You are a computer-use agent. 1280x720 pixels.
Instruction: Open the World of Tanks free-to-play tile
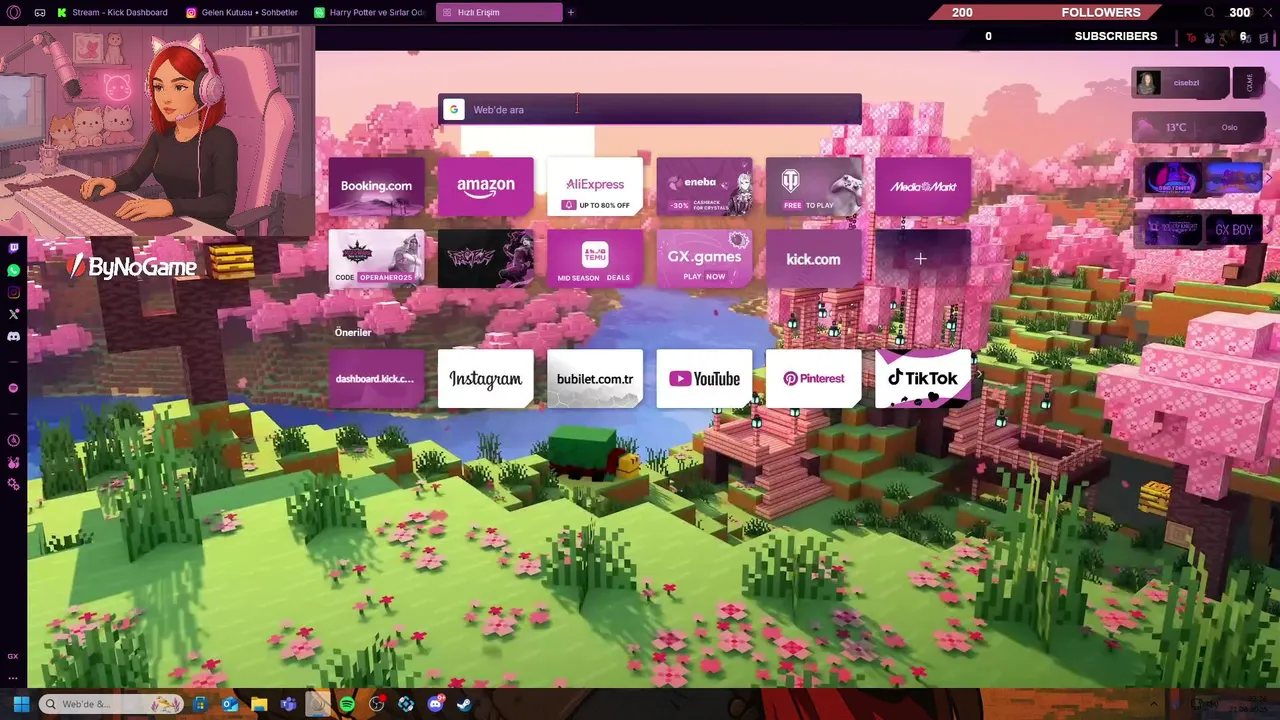(x=813, y=186)
